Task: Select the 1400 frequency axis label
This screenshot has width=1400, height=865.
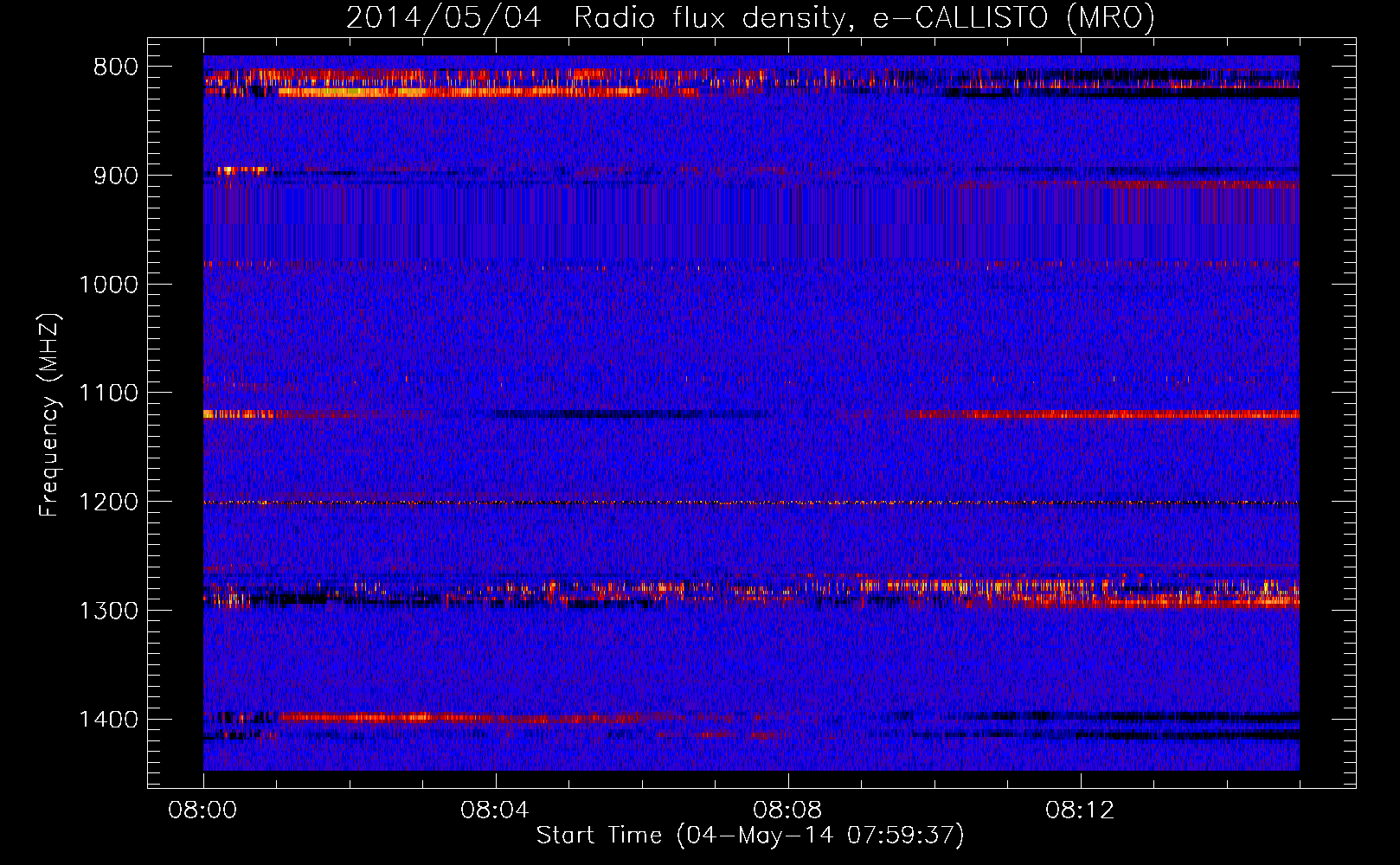Action: (x=108, y=720)
